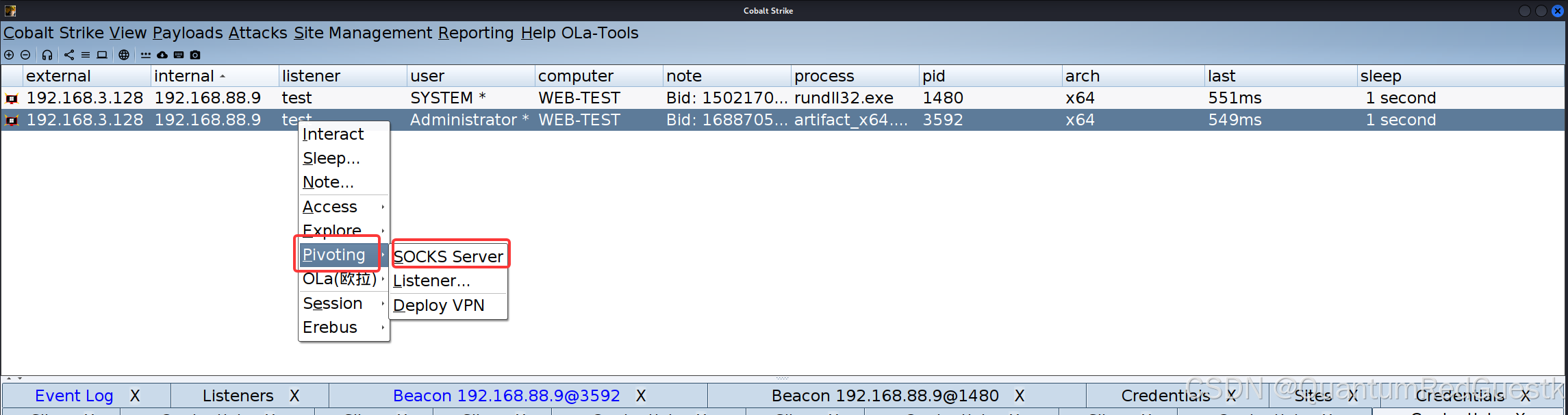
Task: Open the Reporting menu
Action: pos(476,33)
